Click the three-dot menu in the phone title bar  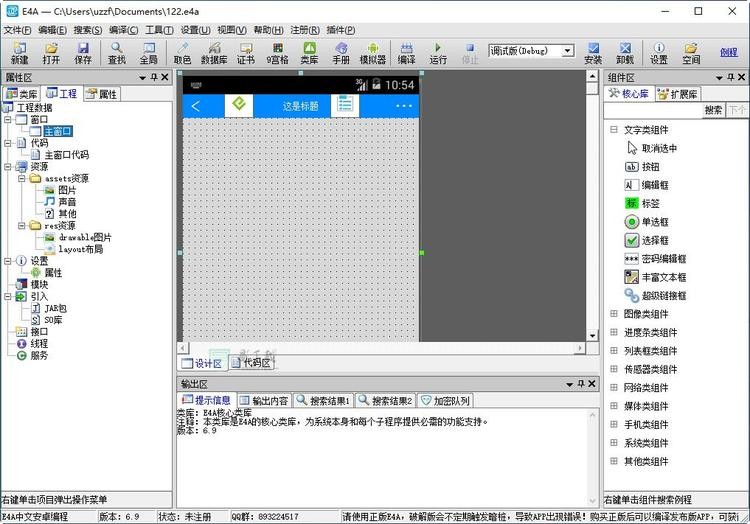pos(404,106)
